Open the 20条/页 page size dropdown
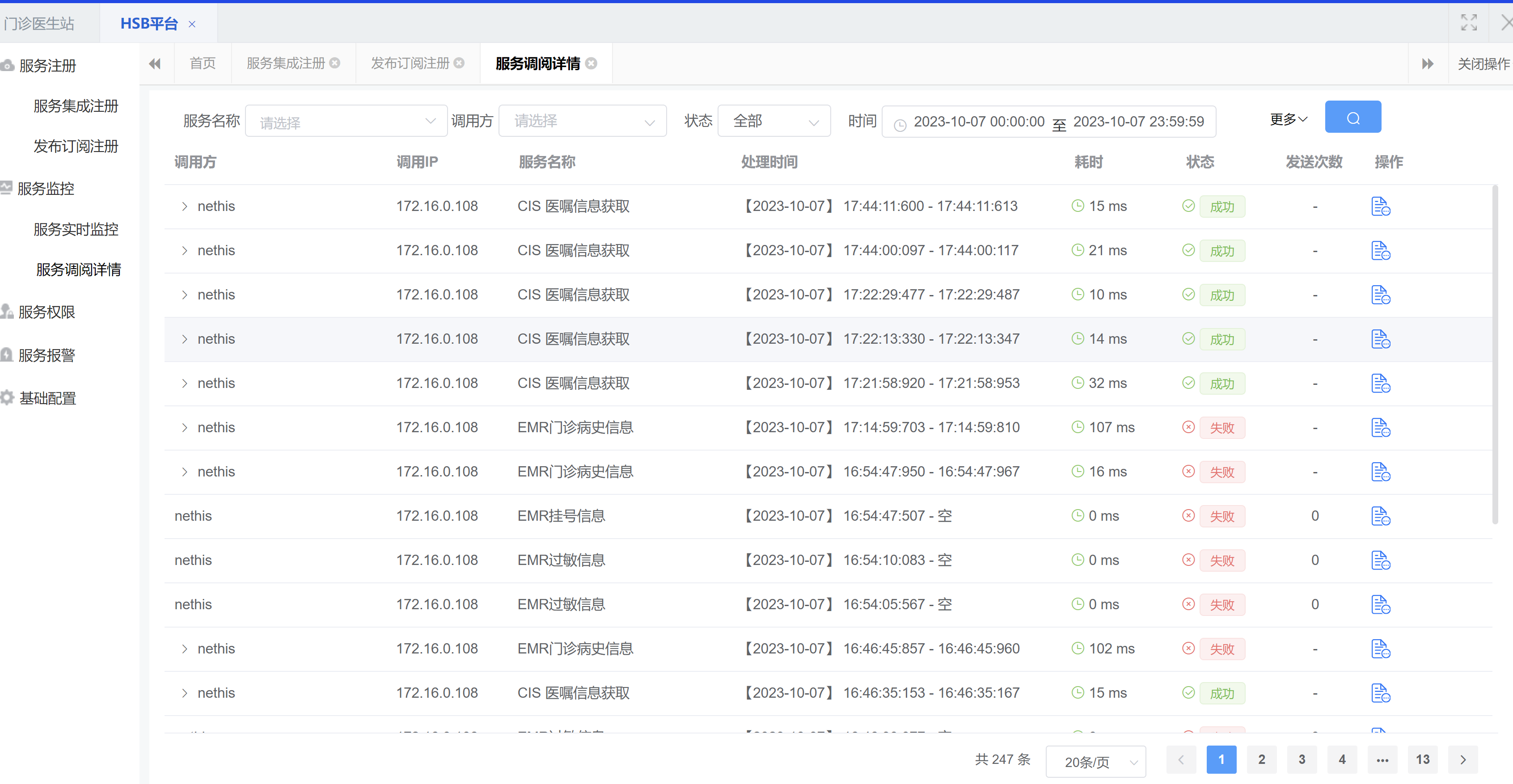This screenshot has height=784, width=1513. 1096,762
